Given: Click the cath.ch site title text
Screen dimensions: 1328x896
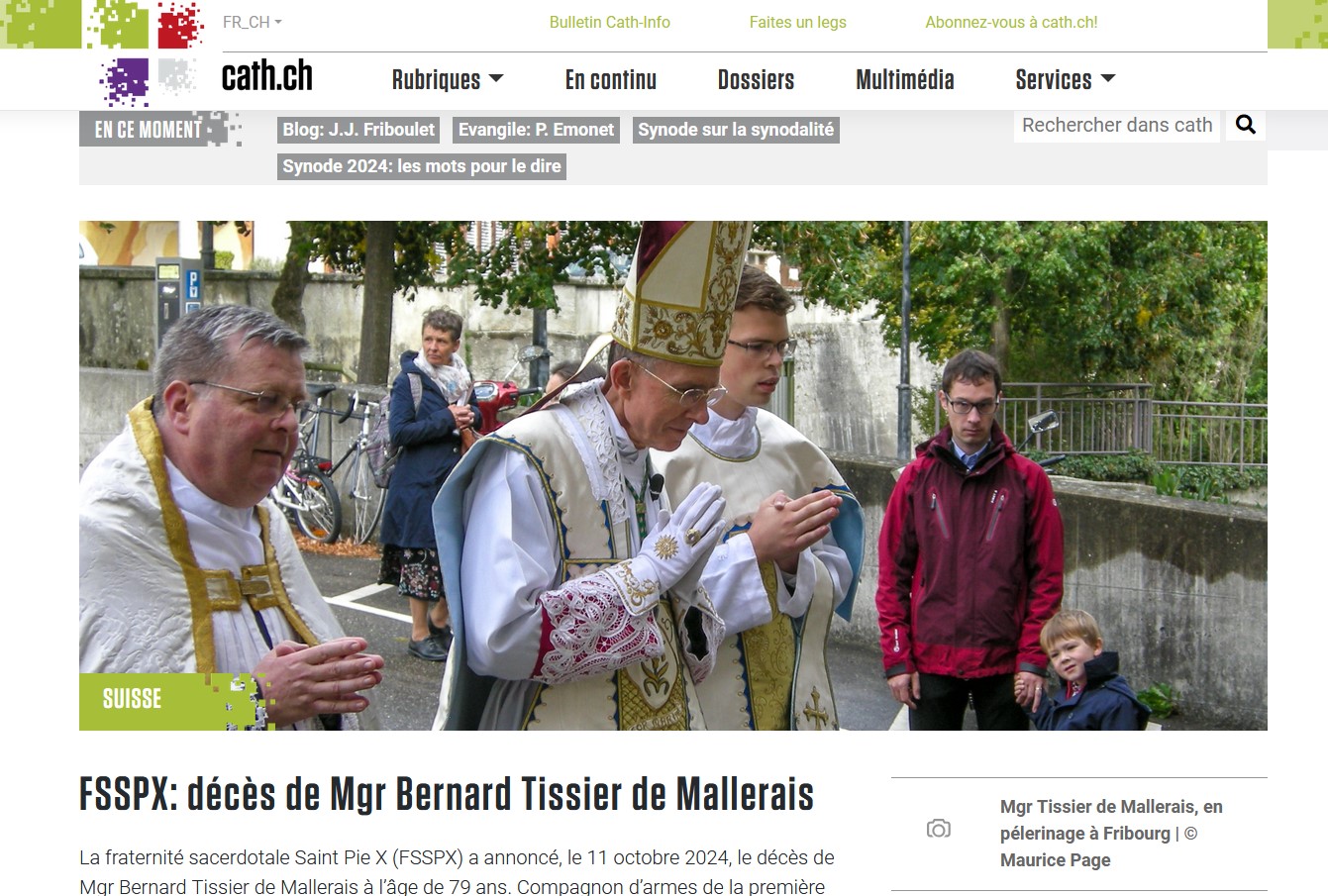Looking at the screenshot, I should (x=267, y=76).
